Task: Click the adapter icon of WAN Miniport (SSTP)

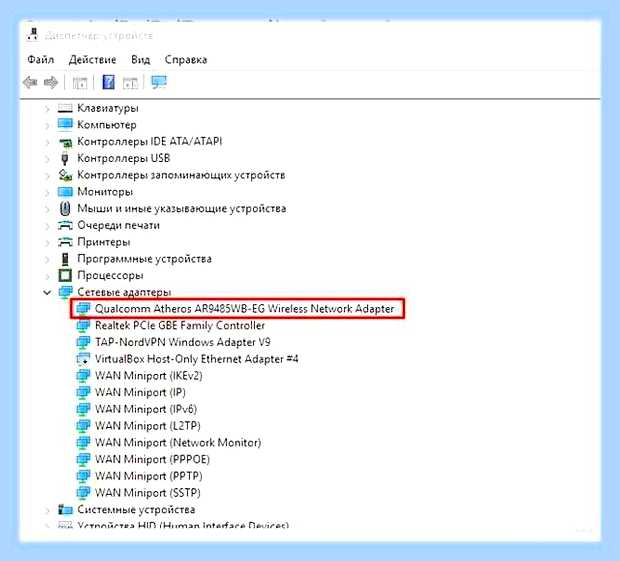Action: [83, 493]
